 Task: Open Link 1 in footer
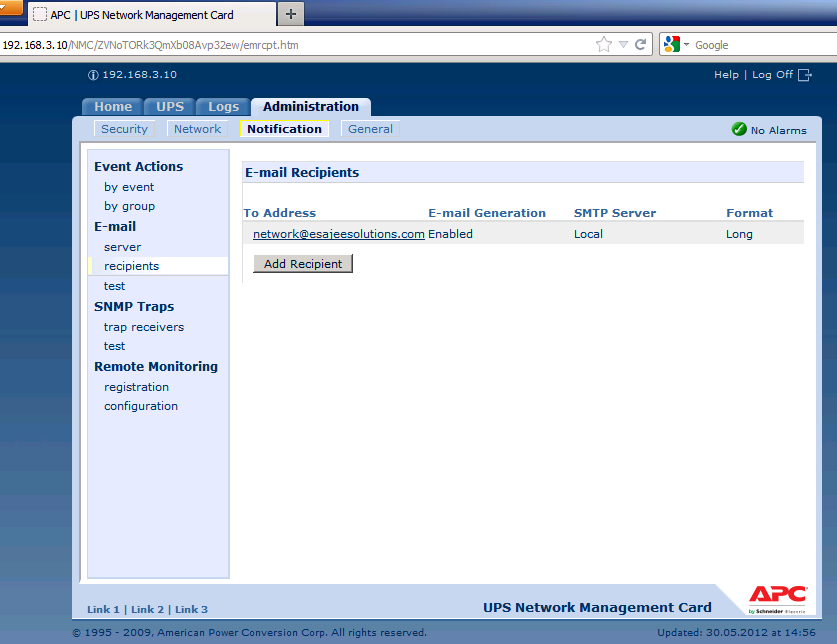click(103, 609)
